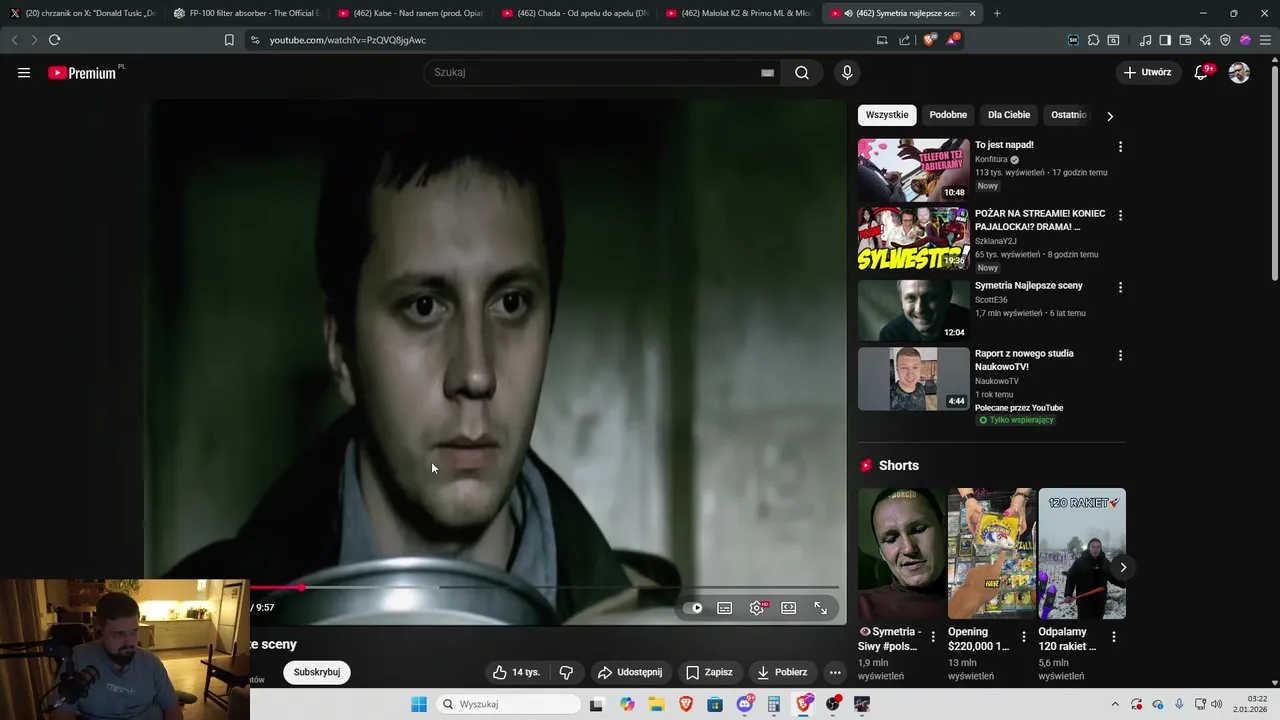
Task: Open the browser extensions puzzle icon
Action: [x=1093, y=40]
